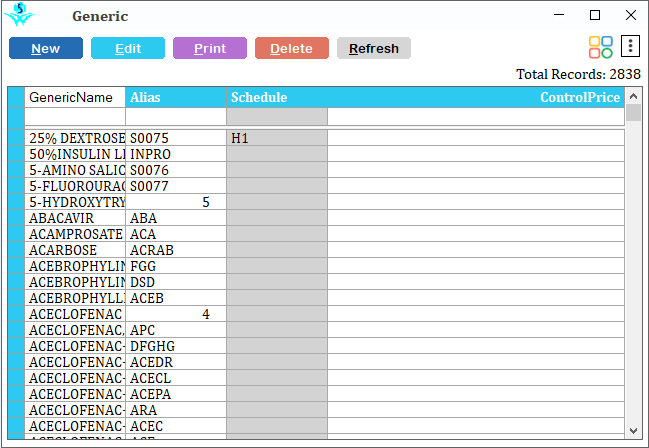
Task: Click the scrollbar down arrow
Action: (633, 431)
